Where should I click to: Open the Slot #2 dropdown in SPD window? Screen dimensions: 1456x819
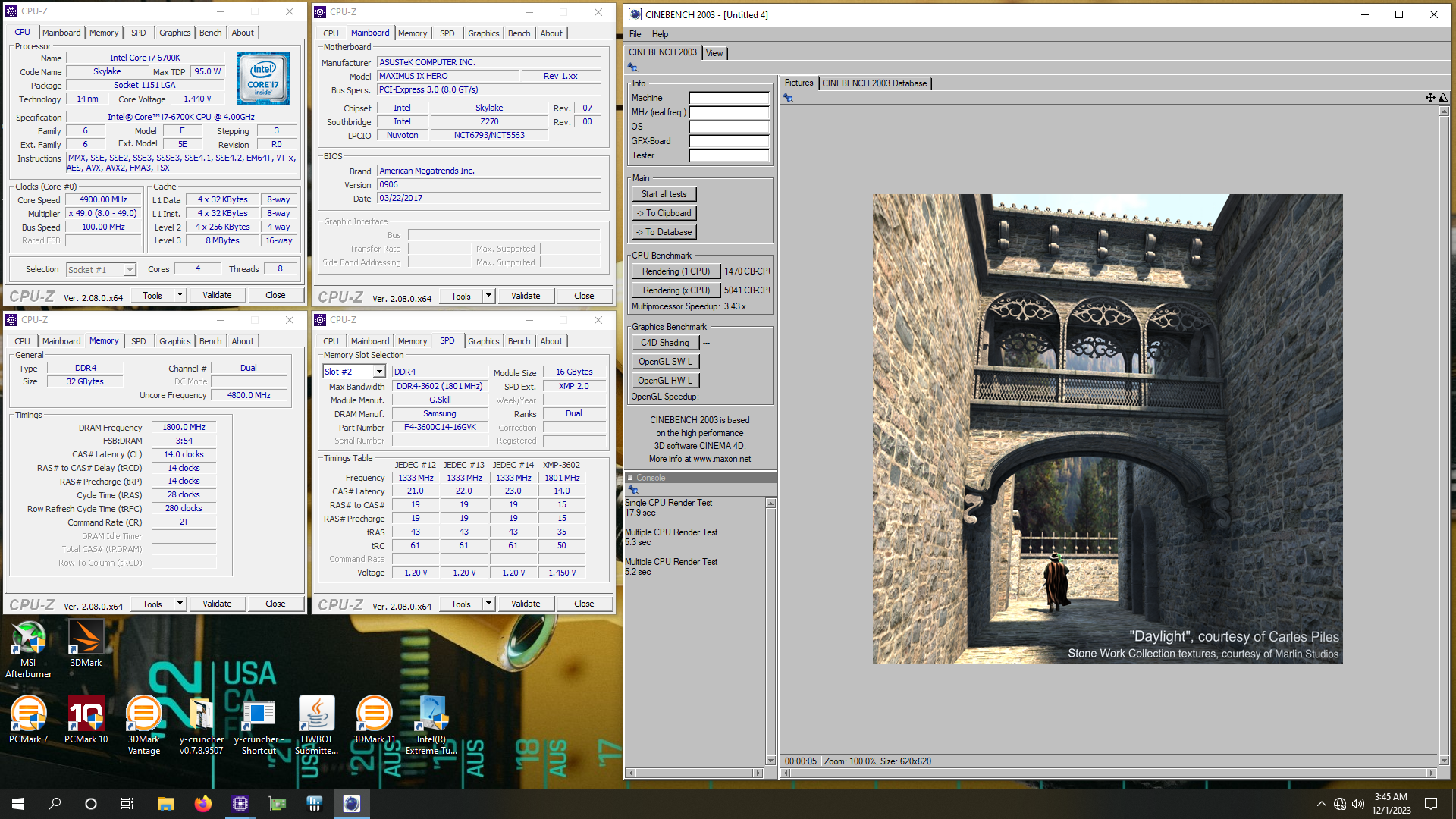pyautogui.click(x=379, y=372)
